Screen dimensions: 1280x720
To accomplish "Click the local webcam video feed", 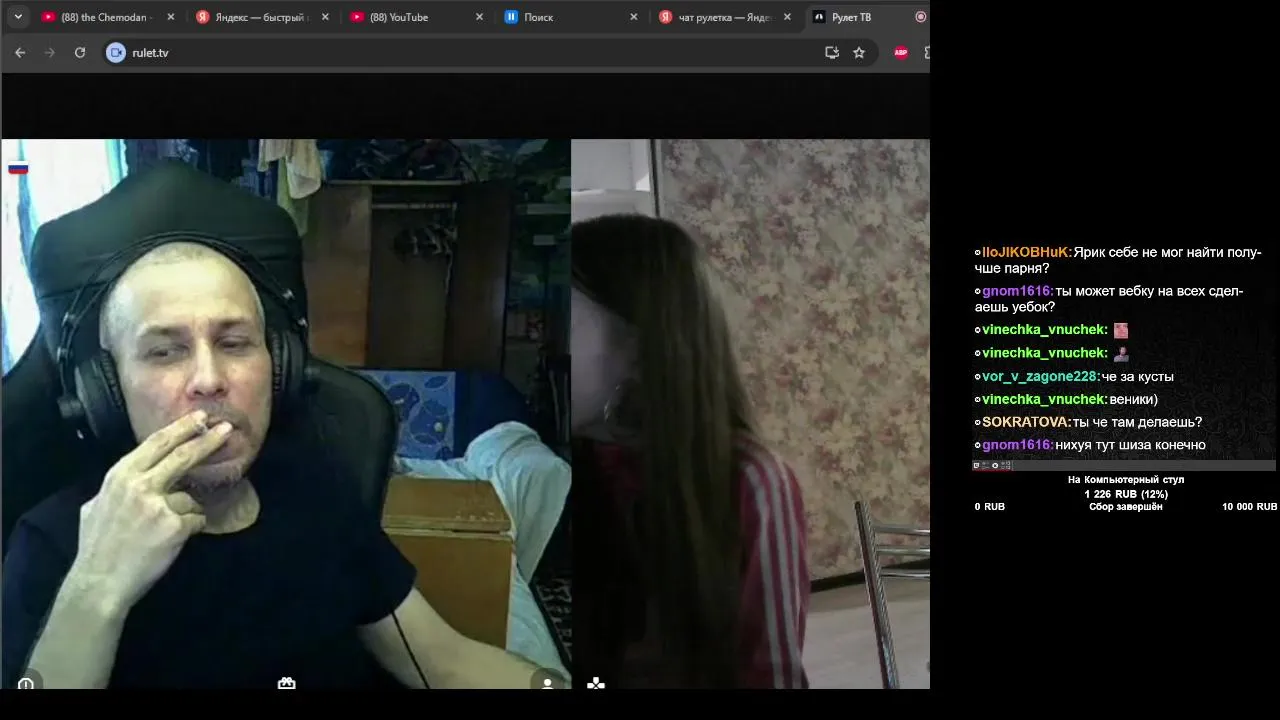I will click(x=286, y=413).
